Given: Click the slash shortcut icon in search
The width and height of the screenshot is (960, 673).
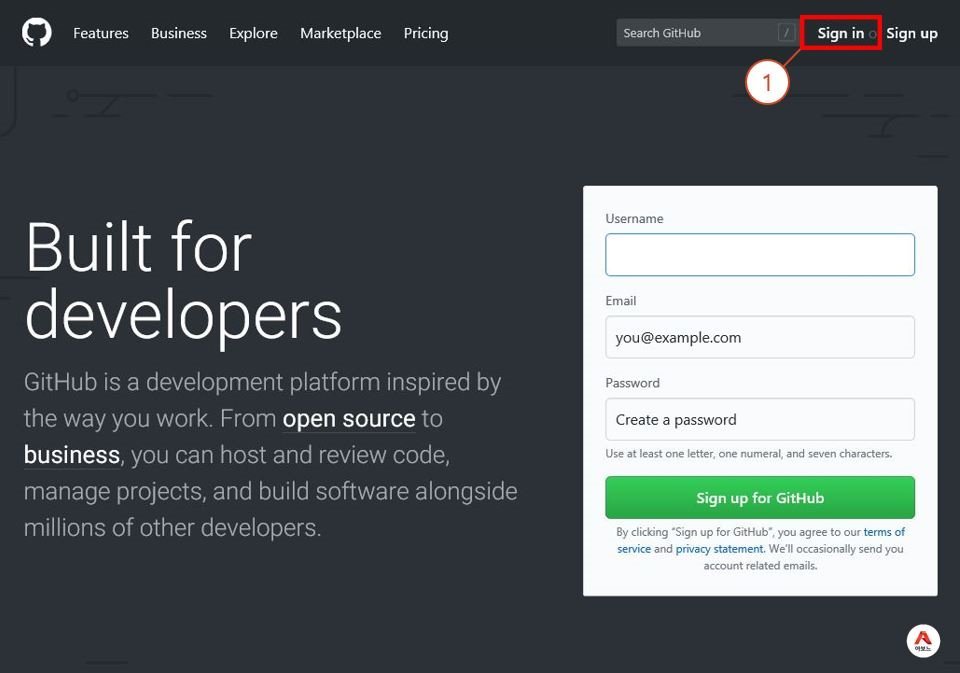Looking at the screenshot, I should click(x=786, y=32).
